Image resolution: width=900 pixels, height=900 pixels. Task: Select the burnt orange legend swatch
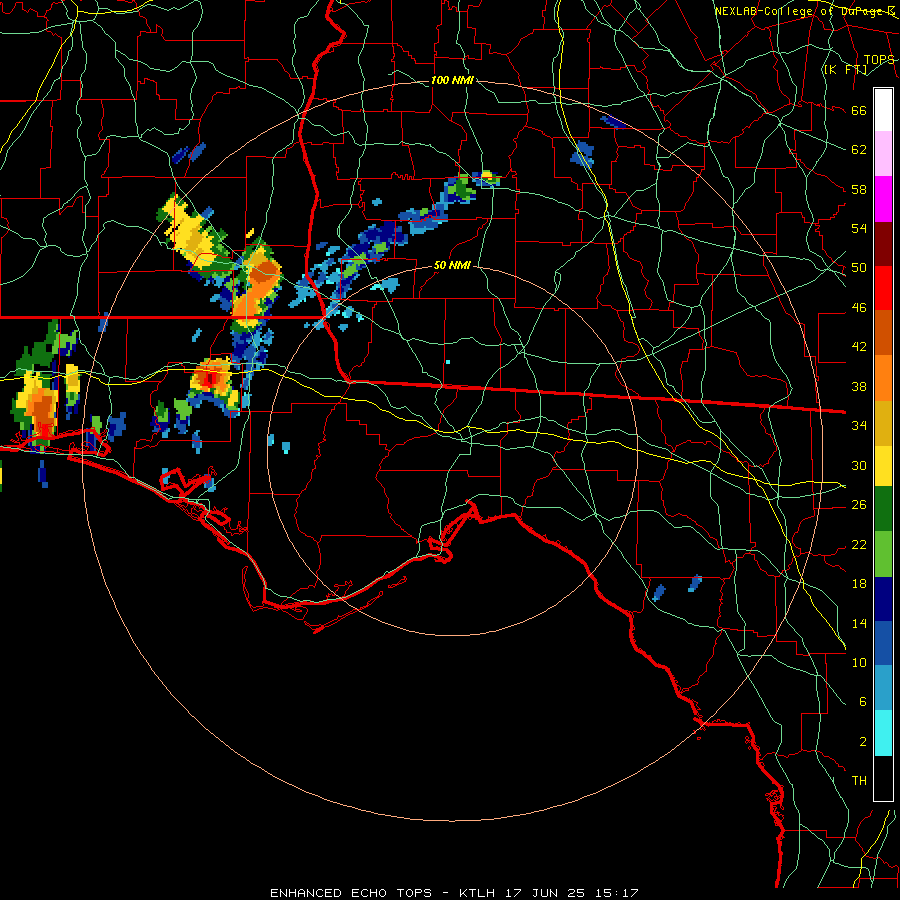pos(883,332)
